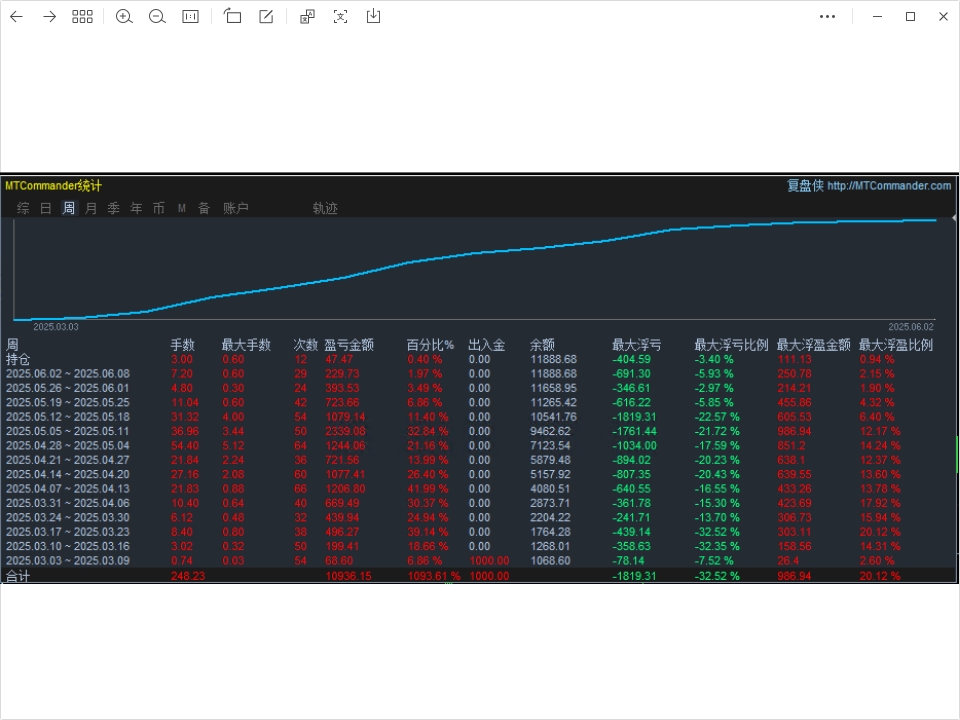This screenshot has height=720, width=960.
Task: Open the edit image pencil icon
Action: click(x=266, y=17)
